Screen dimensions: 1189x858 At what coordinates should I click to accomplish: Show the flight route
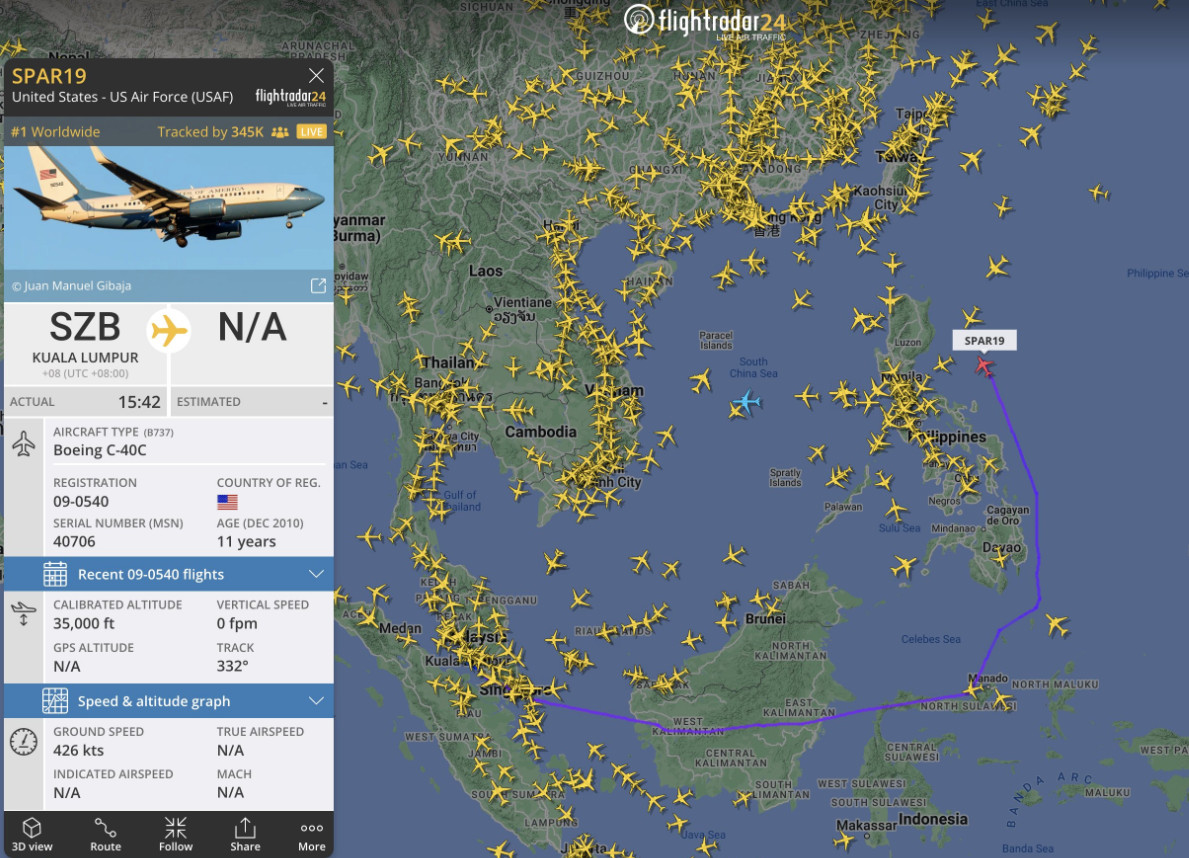105,834
